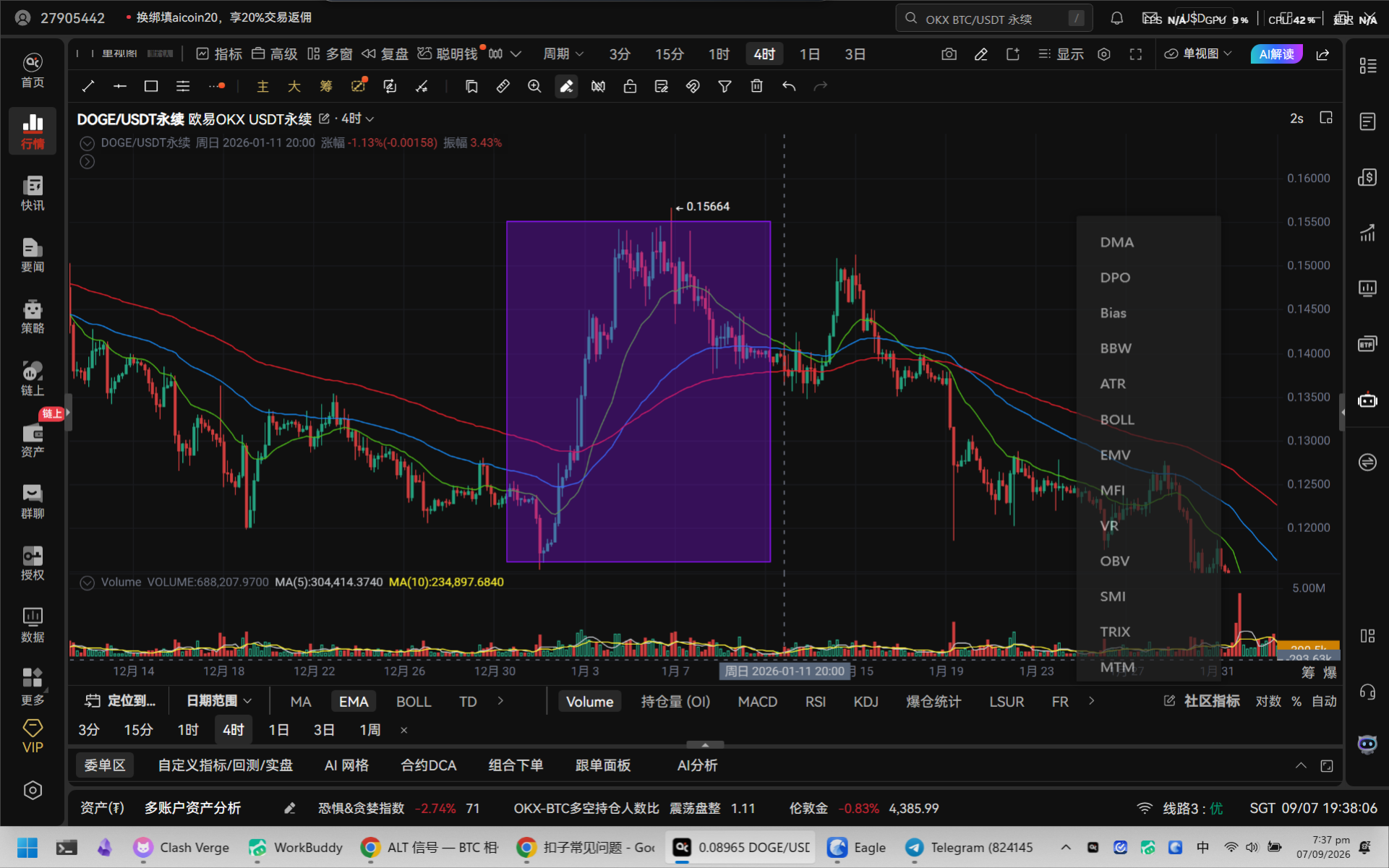Collapse the Volume indicator legend
Image resolution: width=1389 pixels, height=868 pixels.
pos(87,583)
